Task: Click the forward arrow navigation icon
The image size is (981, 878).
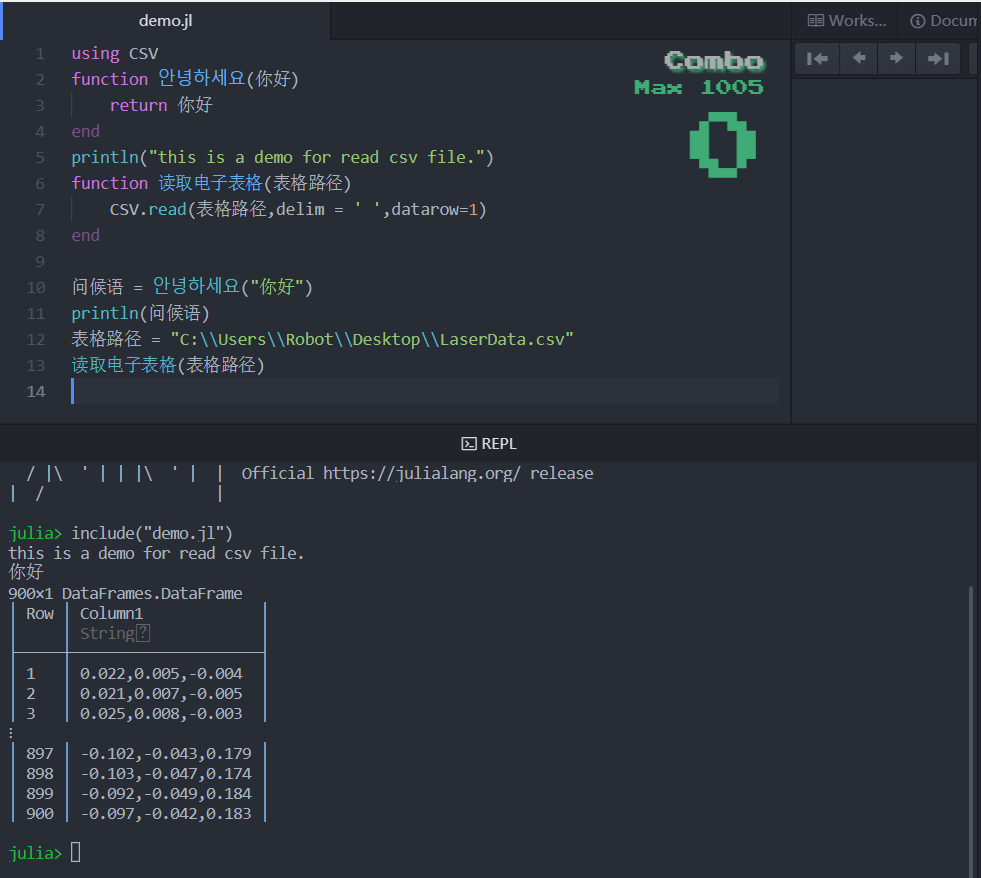Action: pos(896,58)
